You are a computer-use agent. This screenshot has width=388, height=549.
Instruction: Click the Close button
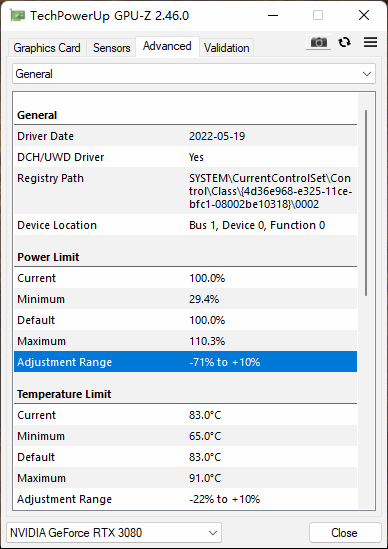pyautogui.click(x=345, y=533)
